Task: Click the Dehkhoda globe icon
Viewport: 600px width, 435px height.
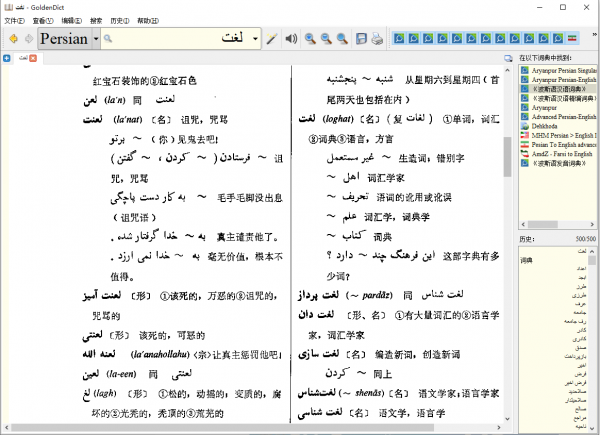Action: (x=525, y=126)
